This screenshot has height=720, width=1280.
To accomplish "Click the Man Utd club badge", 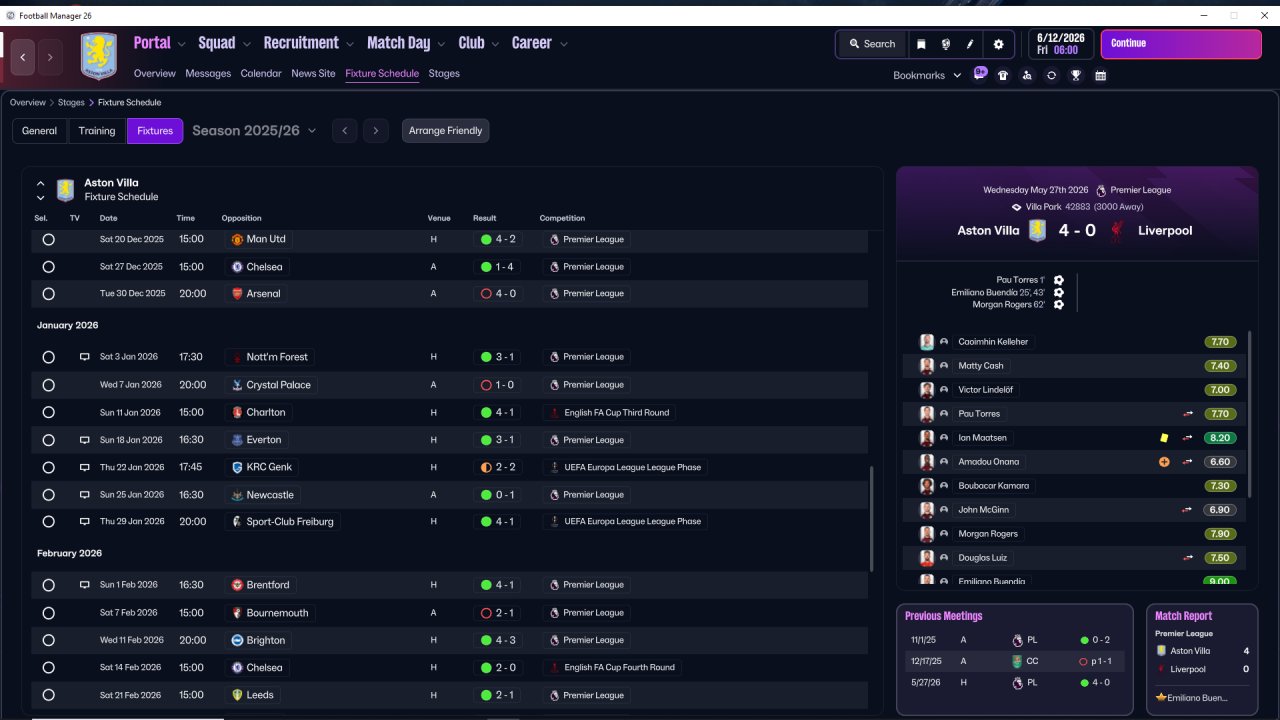I will click(x=237, y=240).
